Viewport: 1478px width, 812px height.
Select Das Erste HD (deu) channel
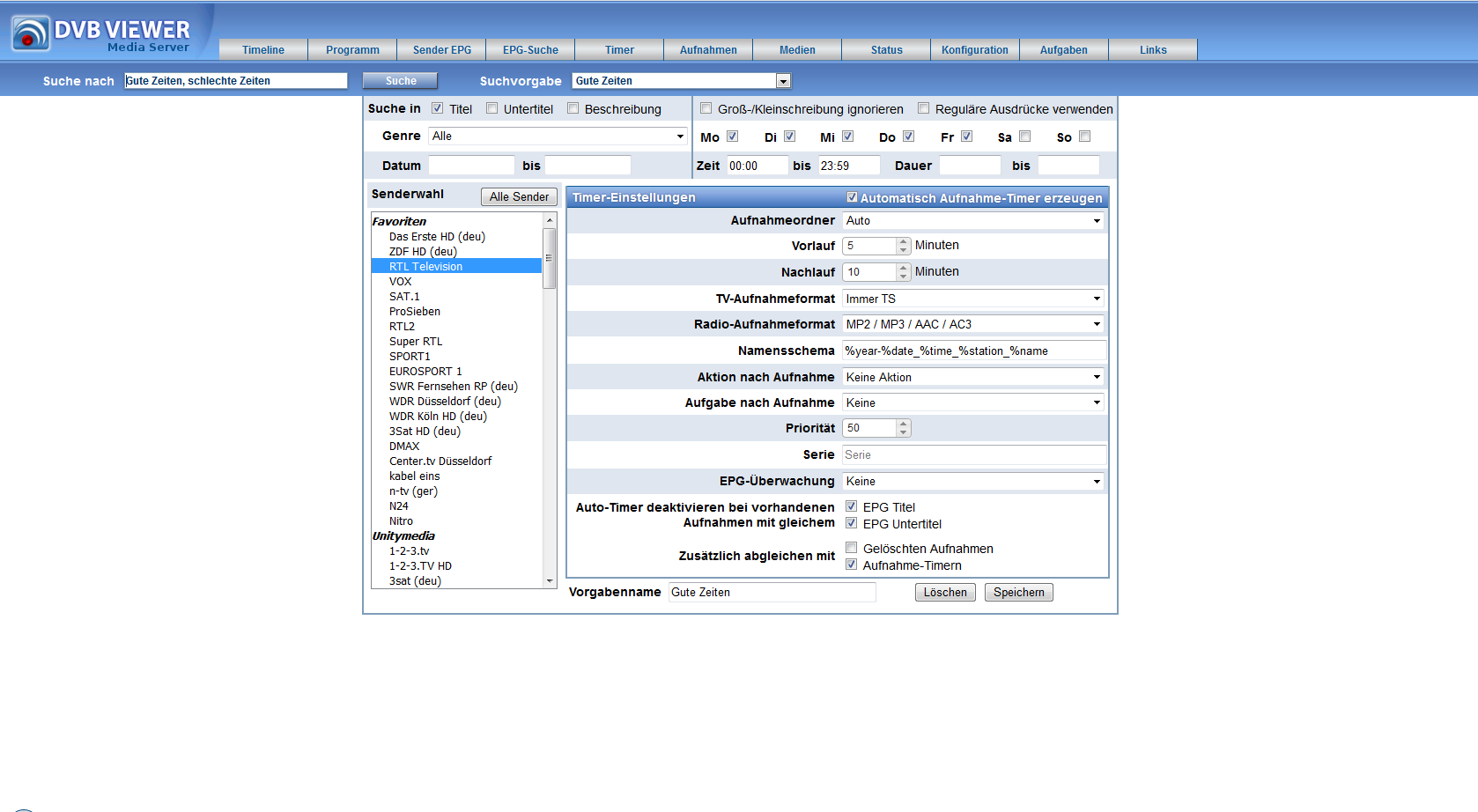(x=437, y=236)
